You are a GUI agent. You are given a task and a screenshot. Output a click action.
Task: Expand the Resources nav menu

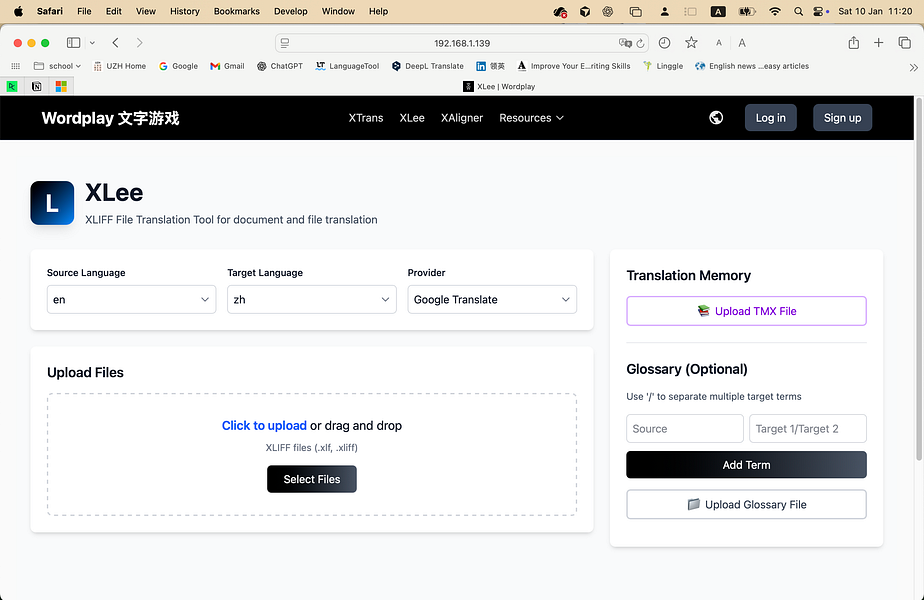coord(532,118)
